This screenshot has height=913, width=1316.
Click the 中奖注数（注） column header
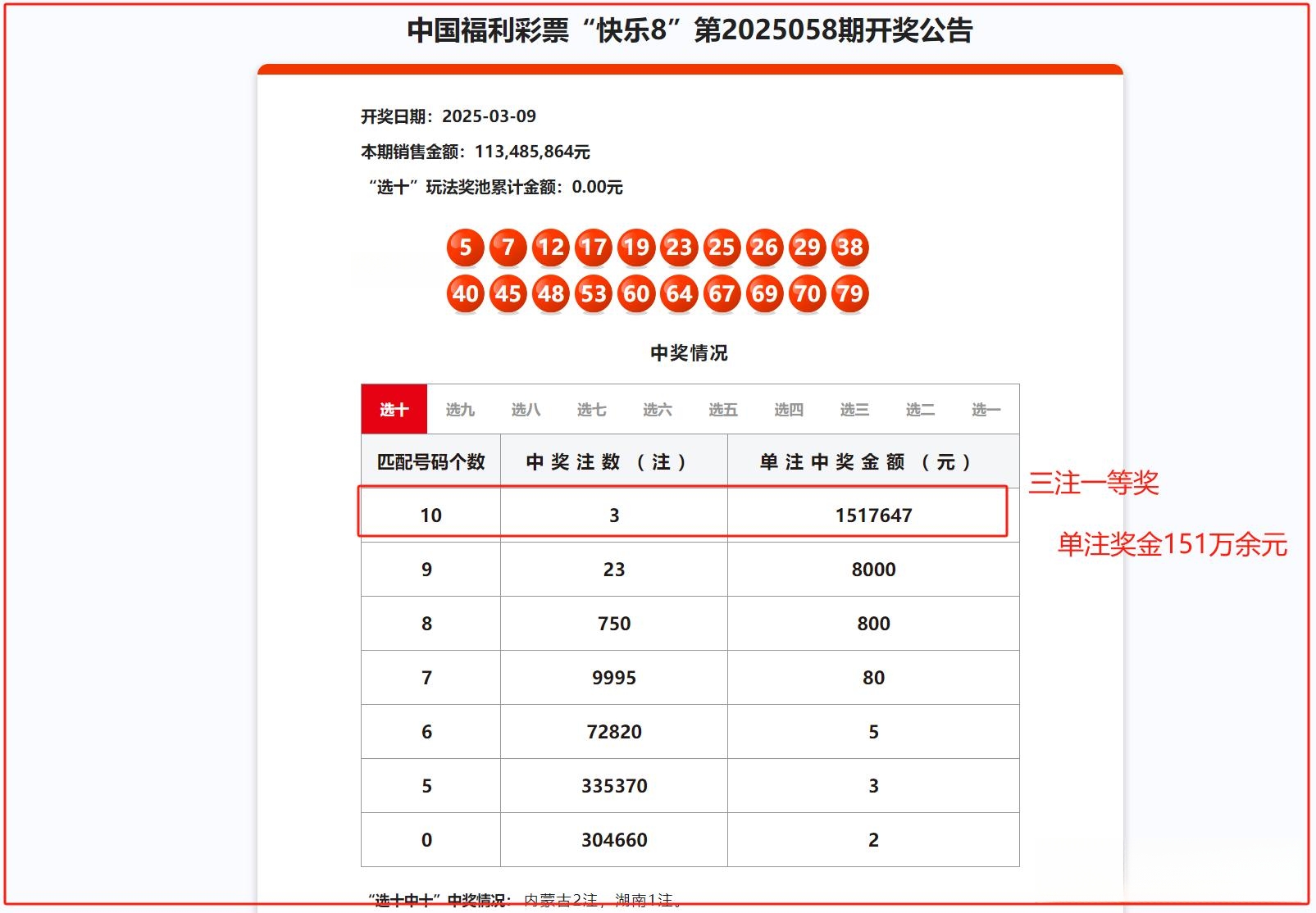614,461
